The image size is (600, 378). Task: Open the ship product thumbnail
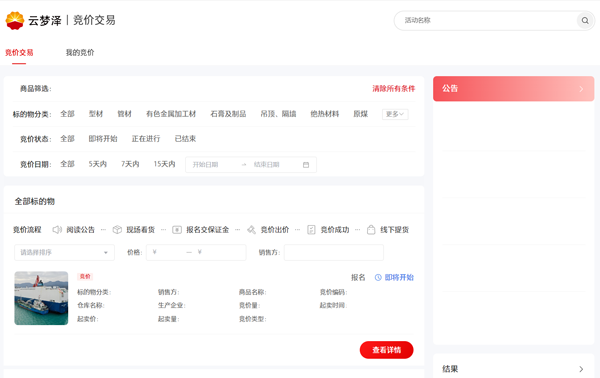click(x=41, y=298)
